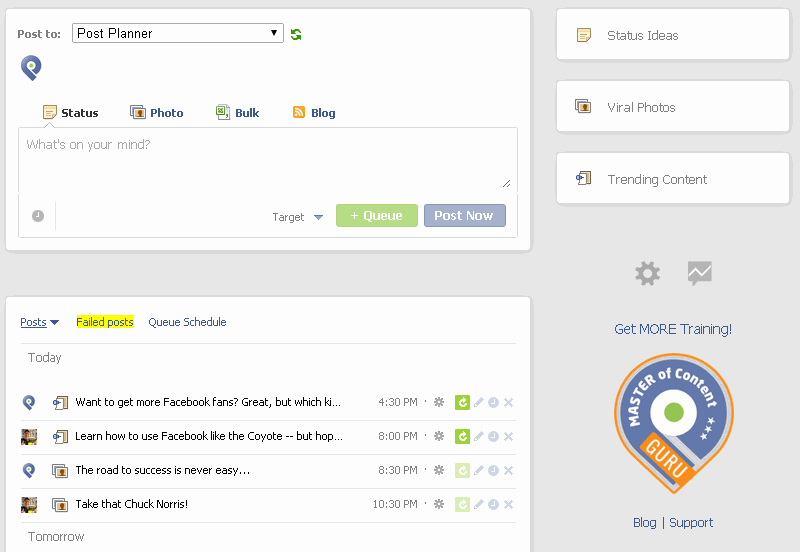The image size is (800, 552).
Task: Open the Queue Schedule tab
Action: [187, 322]
